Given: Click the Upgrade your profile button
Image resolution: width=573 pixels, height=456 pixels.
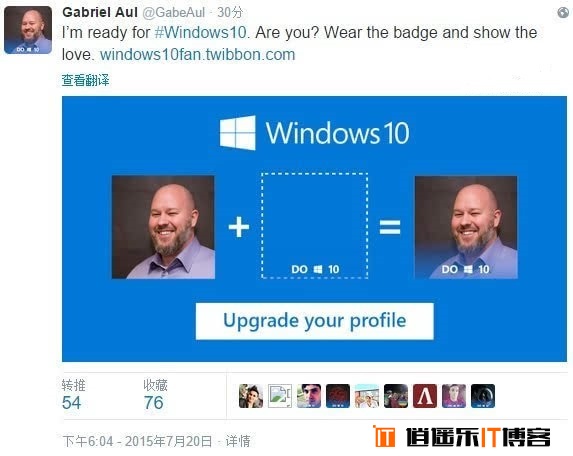Looking at the screenshot, I should [315, 321].
